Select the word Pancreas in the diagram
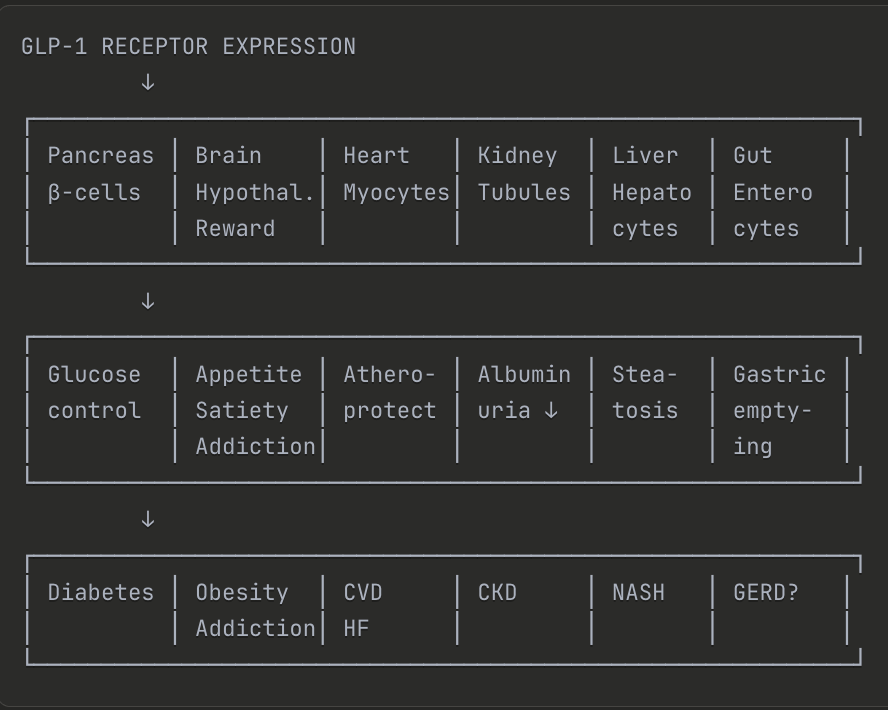Screen dimensions: 888x710 101,156
